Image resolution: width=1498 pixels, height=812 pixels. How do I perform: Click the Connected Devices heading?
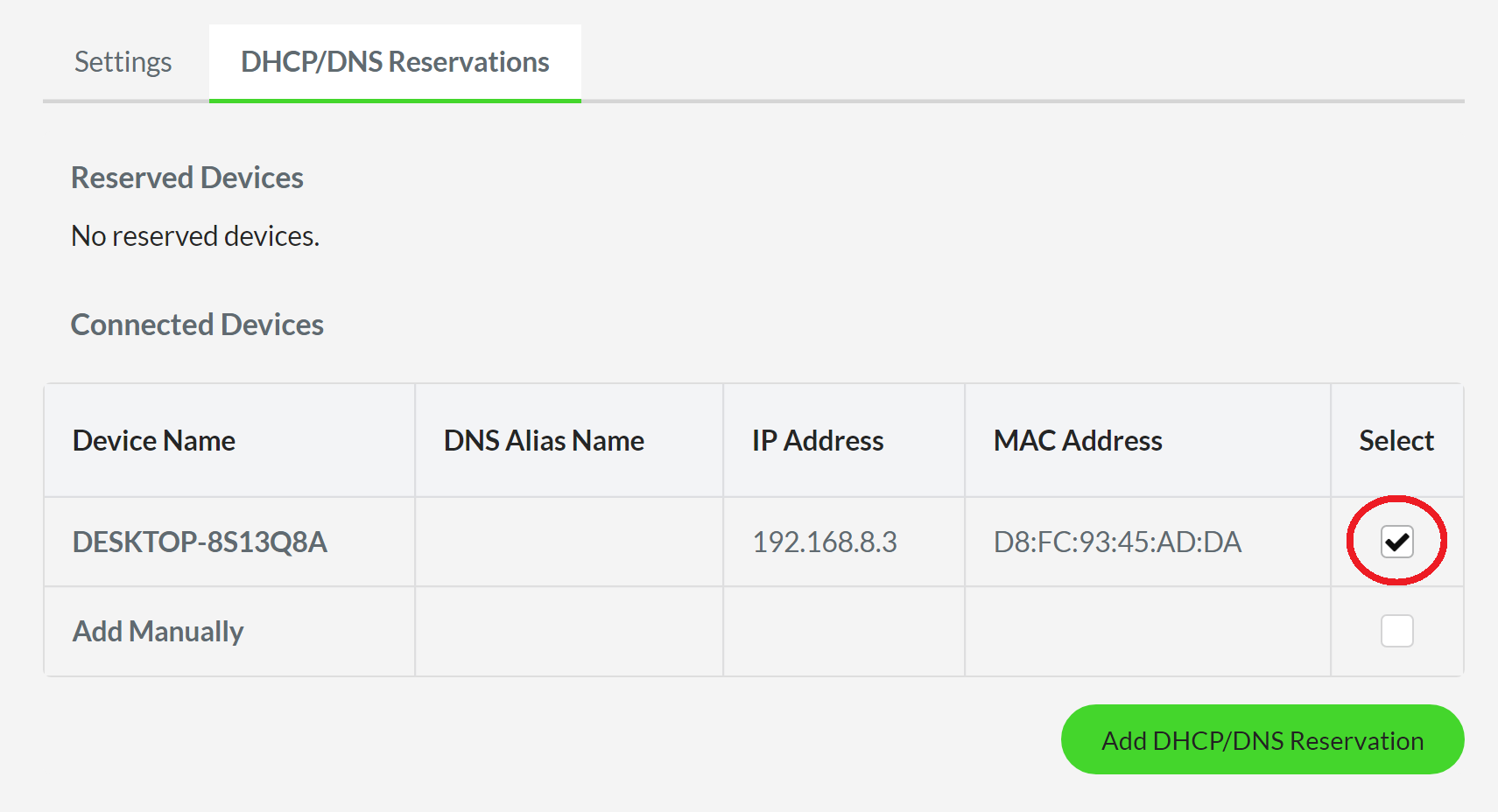coord(197,324)
